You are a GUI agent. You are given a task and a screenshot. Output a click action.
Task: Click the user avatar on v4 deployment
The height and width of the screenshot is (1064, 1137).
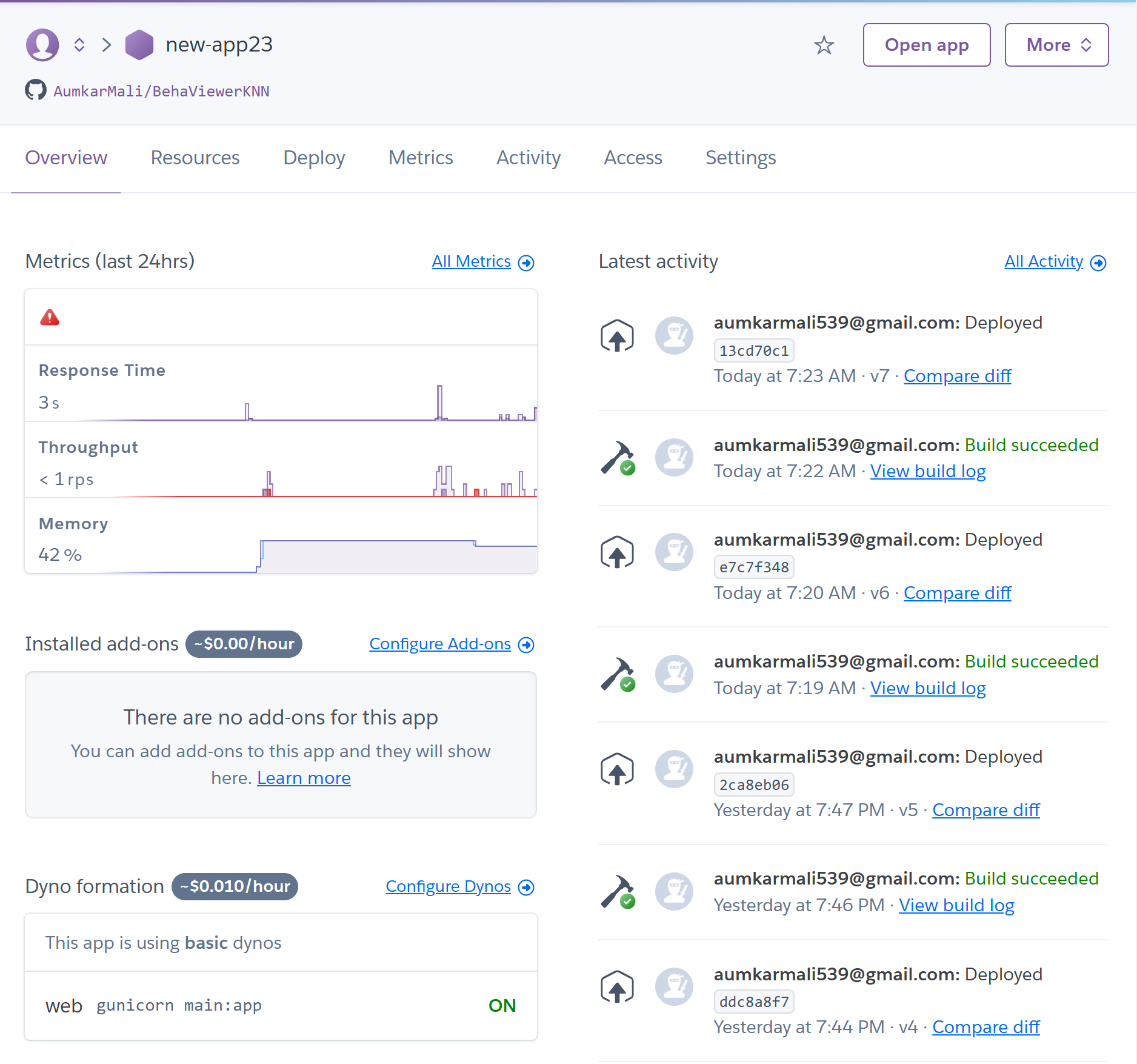pos(674,986)
